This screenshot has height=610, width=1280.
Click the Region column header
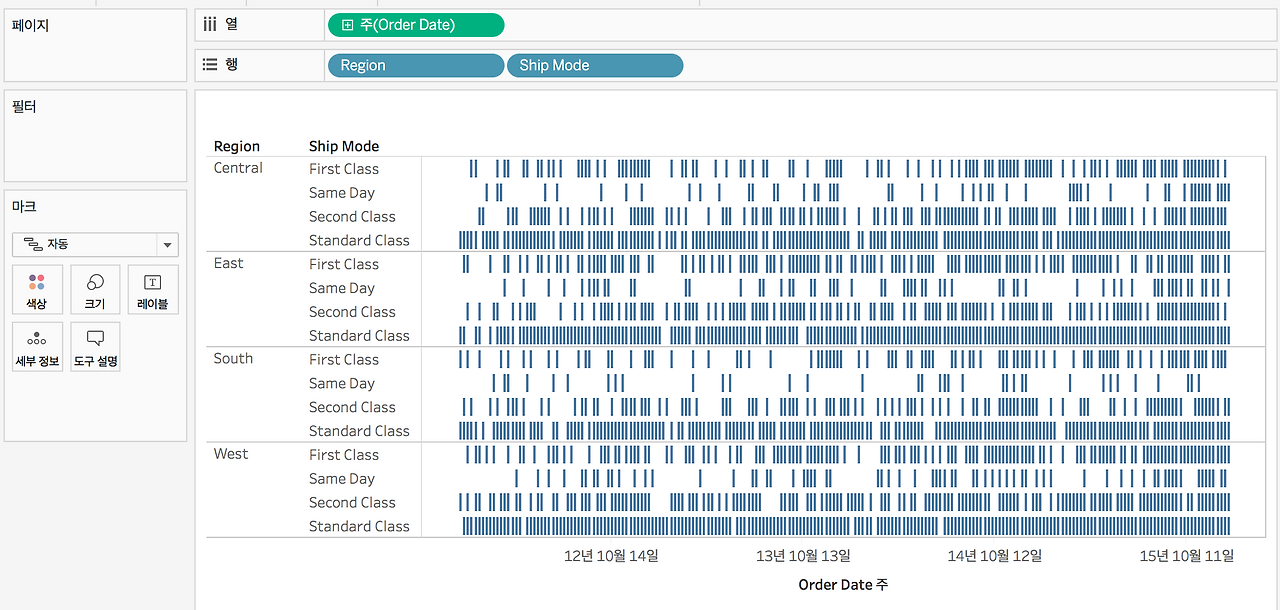[x=237, y=146]
